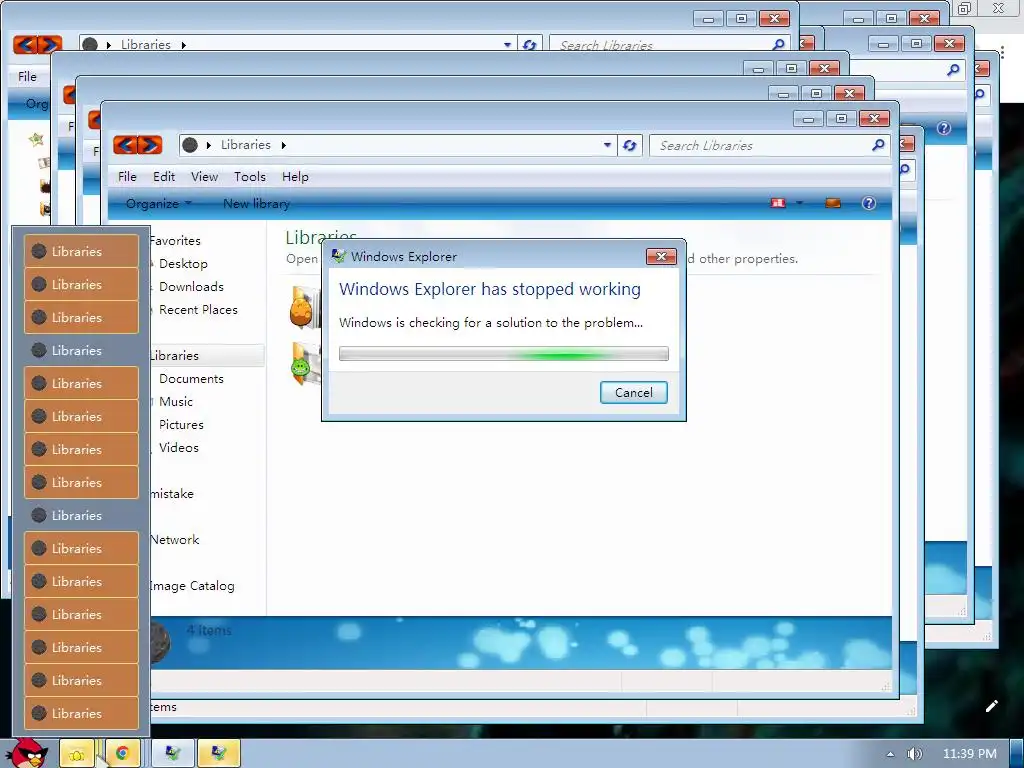The height and width of the screenshot is (768, 1024).
Task: Open Desktop in the navigation pane
Action: coord(183,263)
